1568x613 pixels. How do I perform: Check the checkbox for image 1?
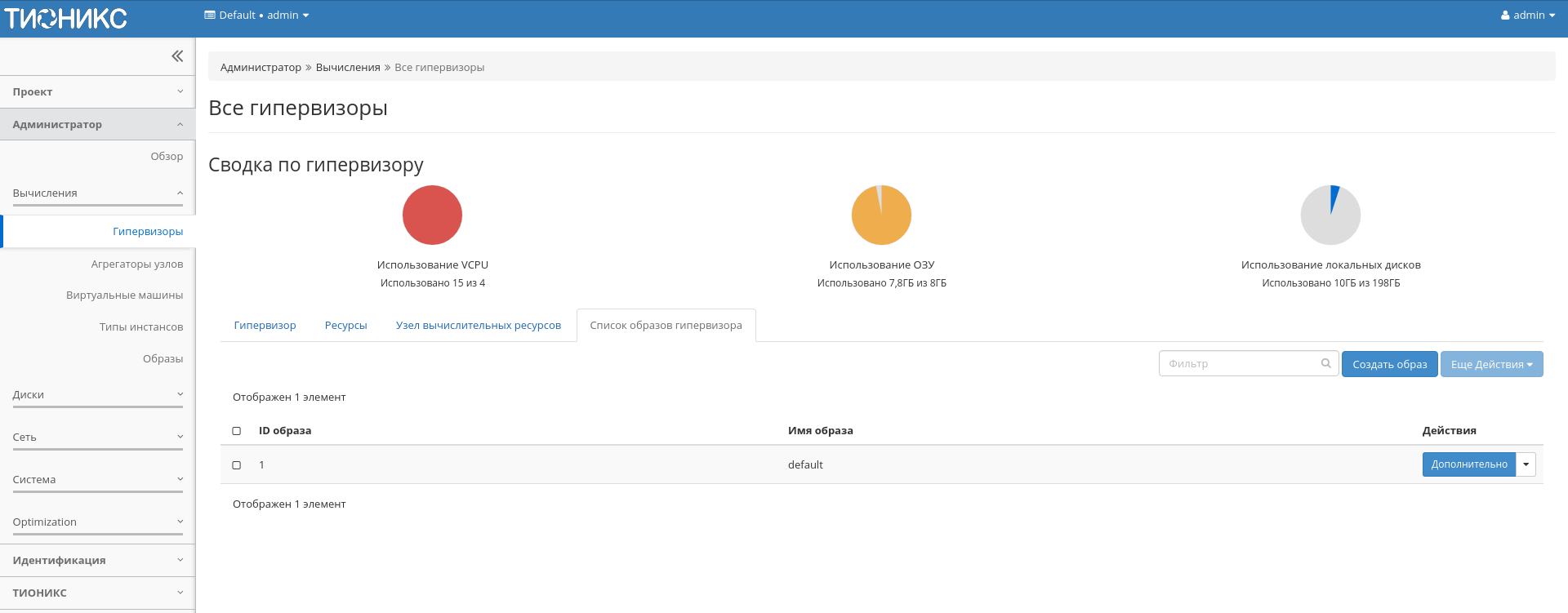(x=237, y=465)
